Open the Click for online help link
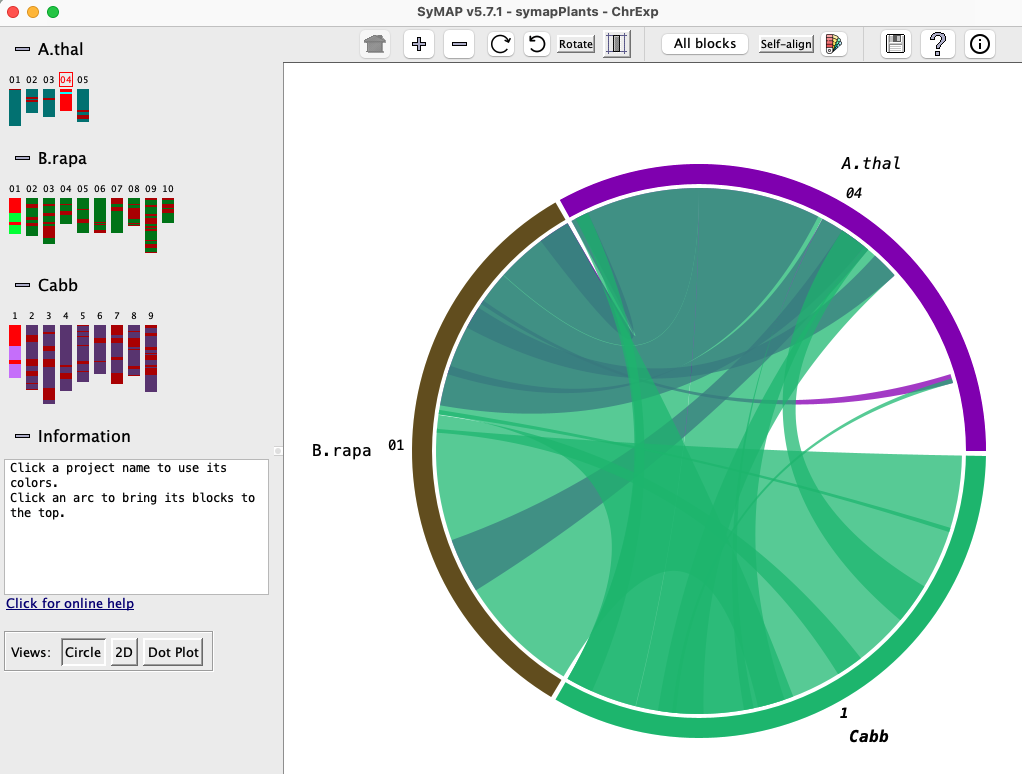 point(70,603)
